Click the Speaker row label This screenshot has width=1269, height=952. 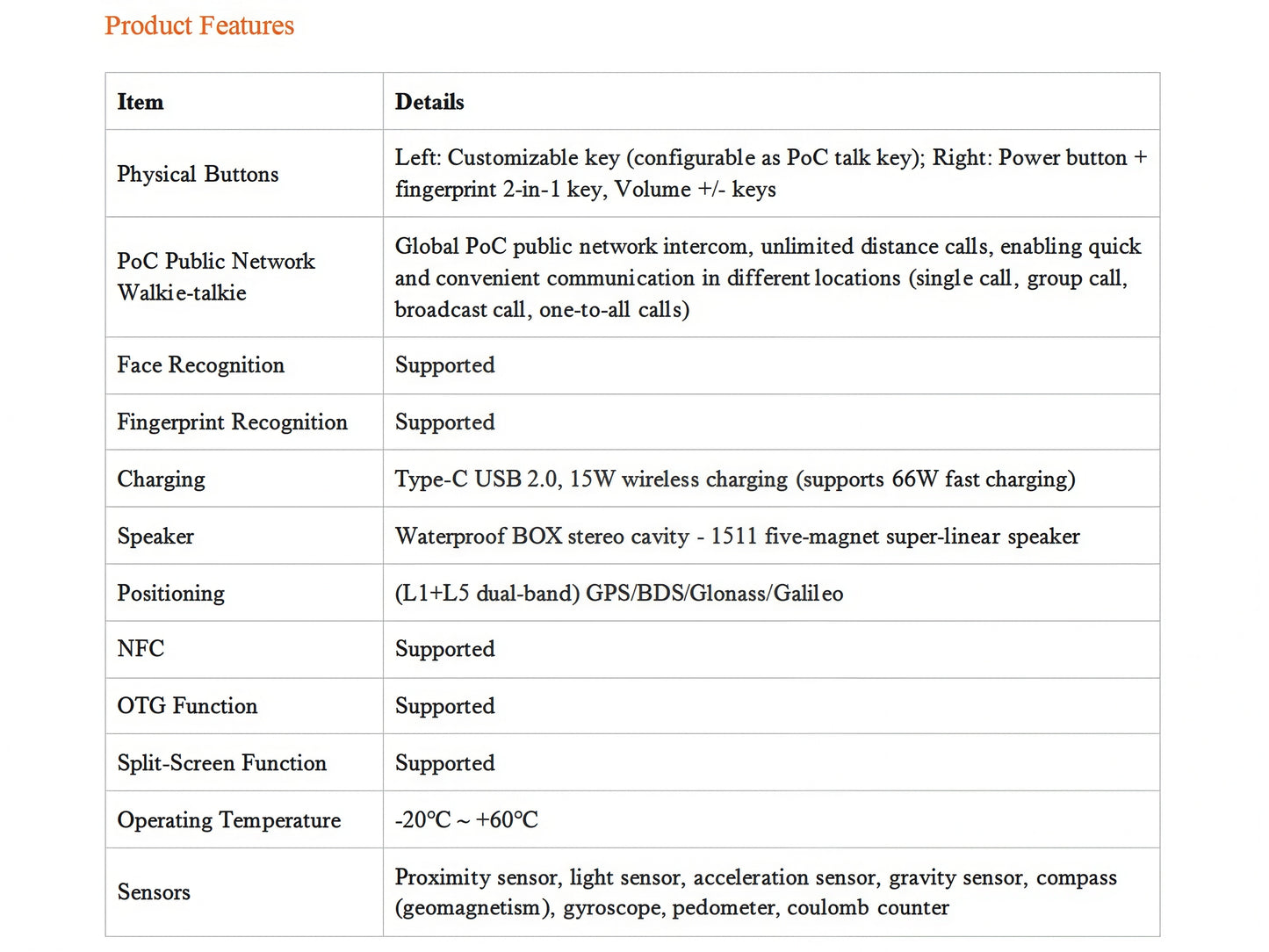tap(155, 537)
